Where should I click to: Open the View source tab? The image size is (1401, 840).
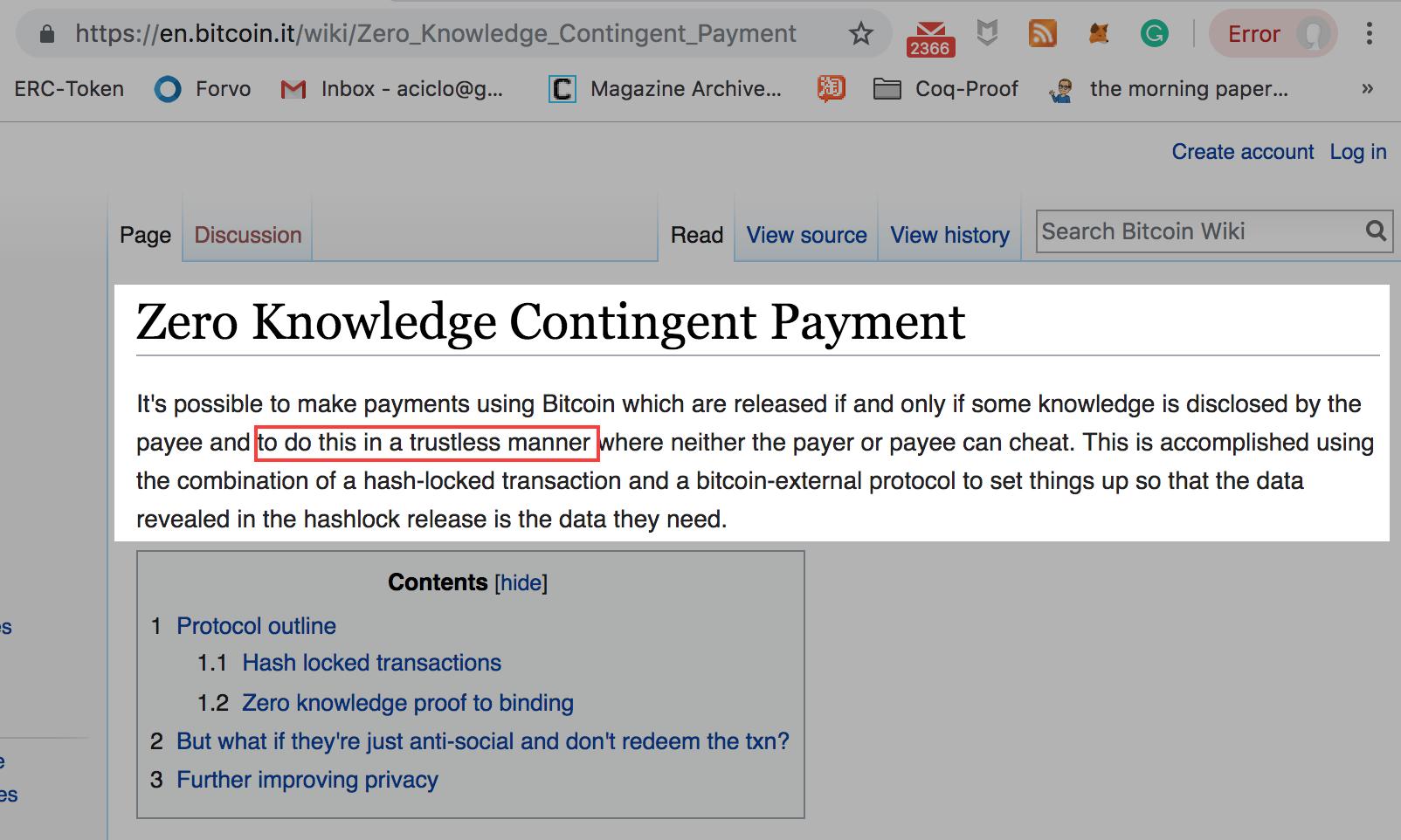(x=807, y=235)
